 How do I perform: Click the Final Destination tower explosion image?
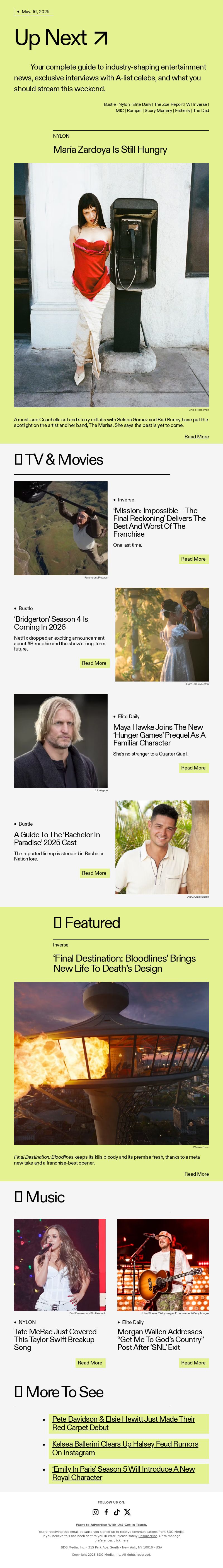[111, 1063]
